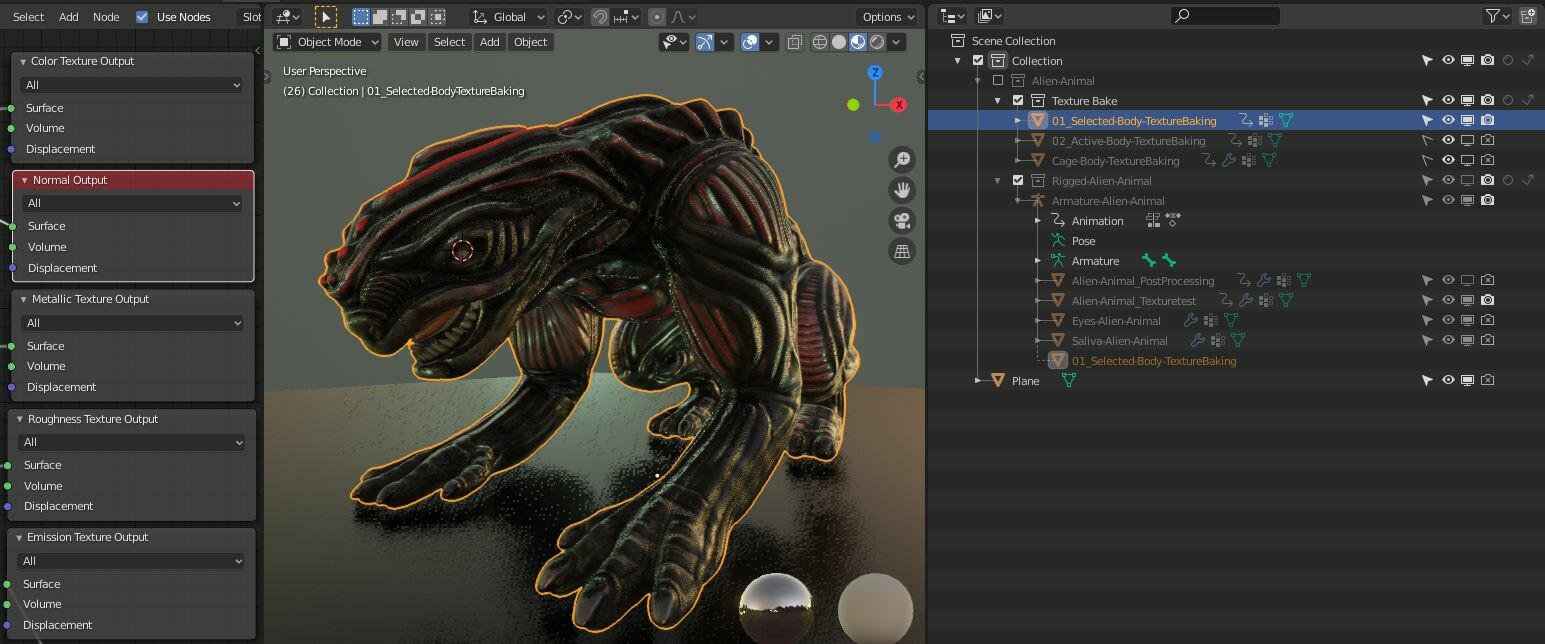Open the viewport Options dropdown
Viewport: 1545px width, 644px height.
(887, 17)
